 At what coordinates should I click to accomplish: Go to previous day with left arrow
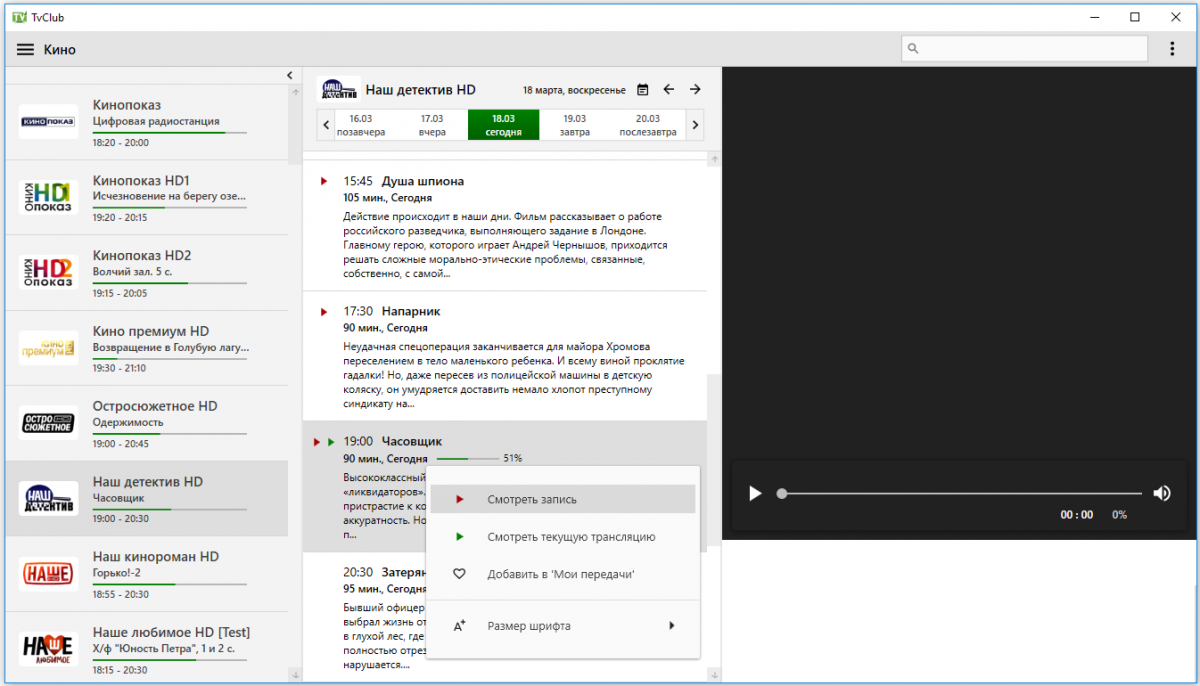[x=669, y=89]
